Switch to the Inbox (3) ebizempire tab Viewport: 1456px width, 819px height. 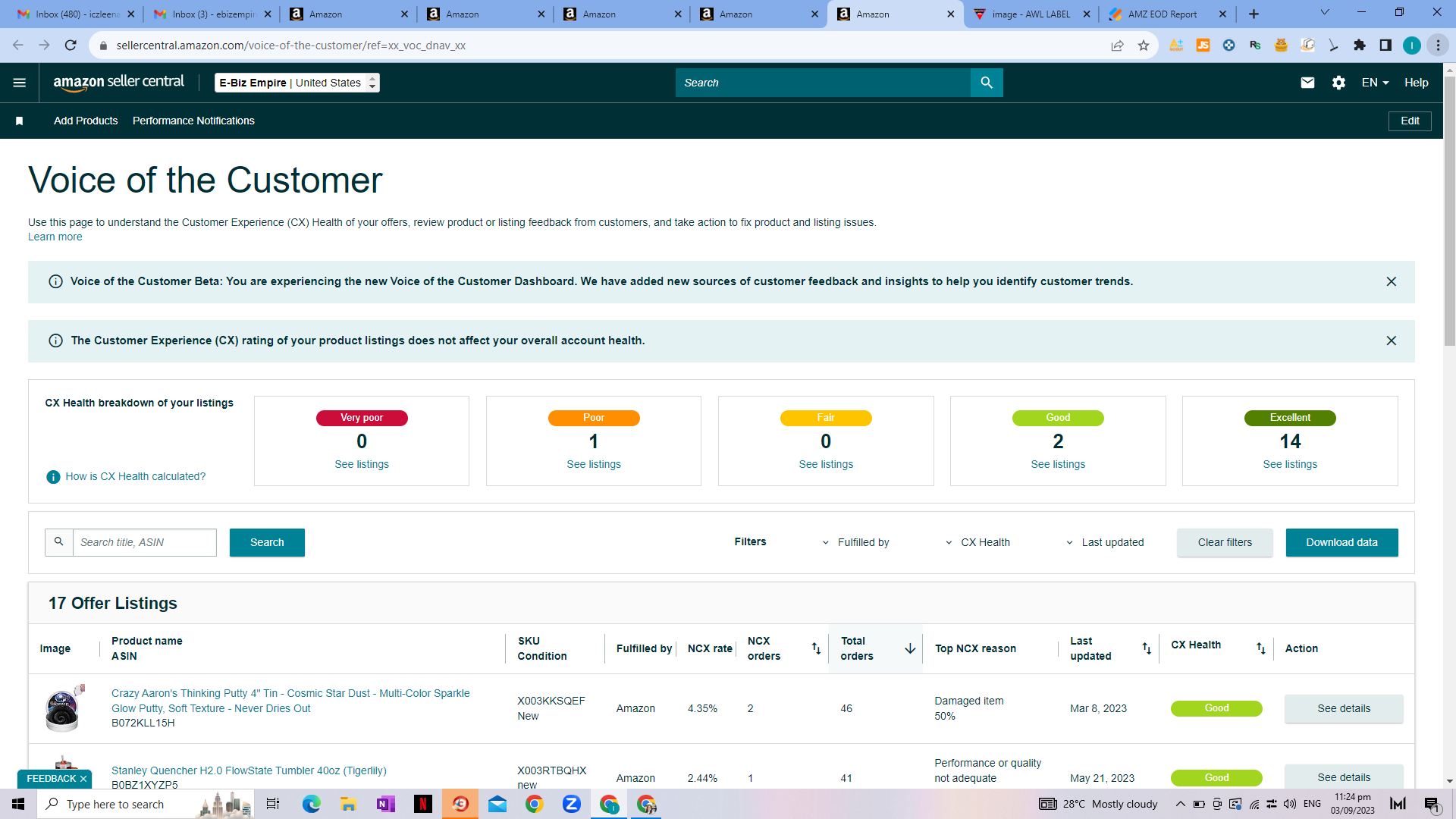212,14
